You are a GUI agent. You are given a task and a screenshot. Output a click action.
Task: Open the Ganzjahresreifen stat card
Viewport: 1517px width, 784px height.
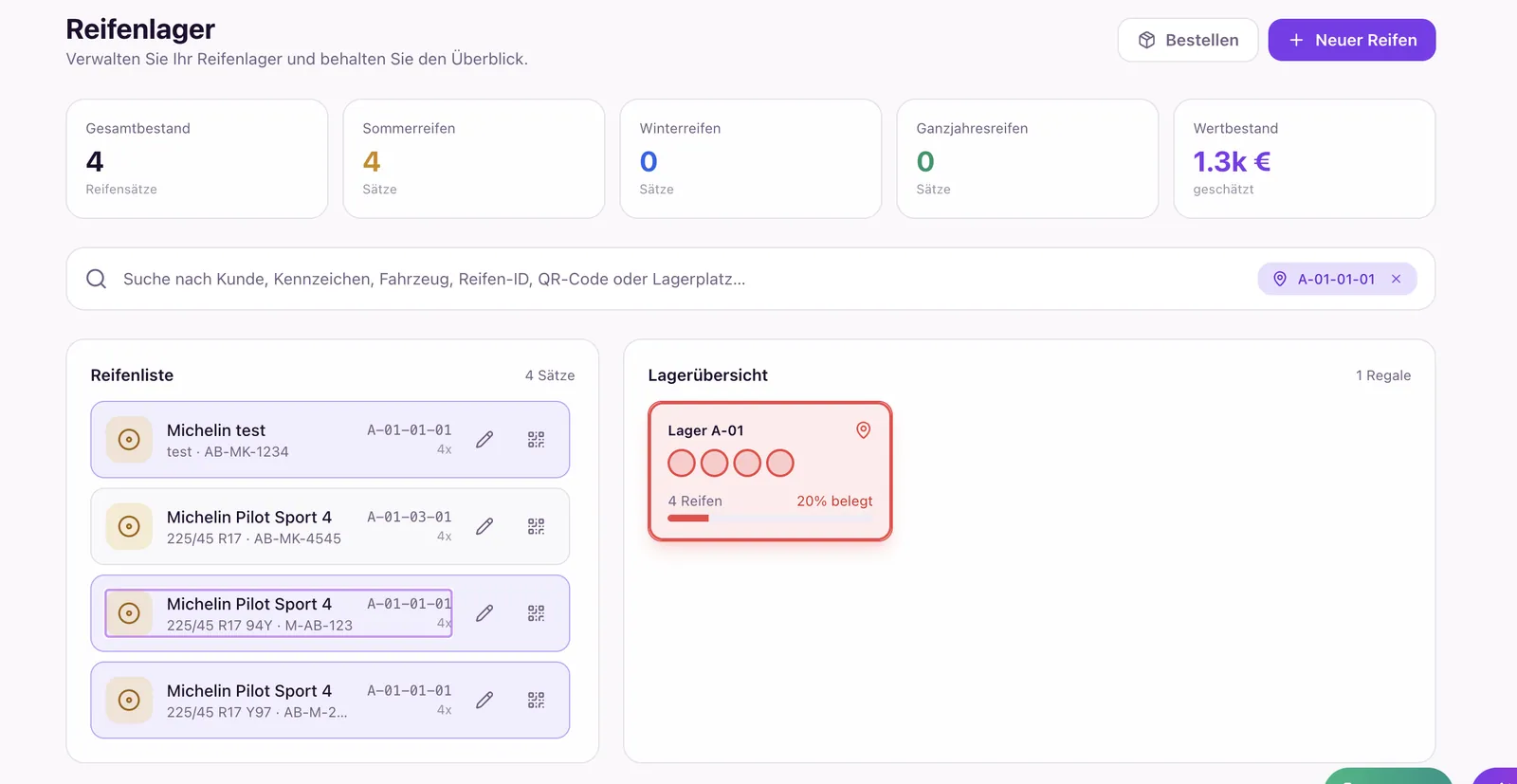click(x=1028, y=158)
